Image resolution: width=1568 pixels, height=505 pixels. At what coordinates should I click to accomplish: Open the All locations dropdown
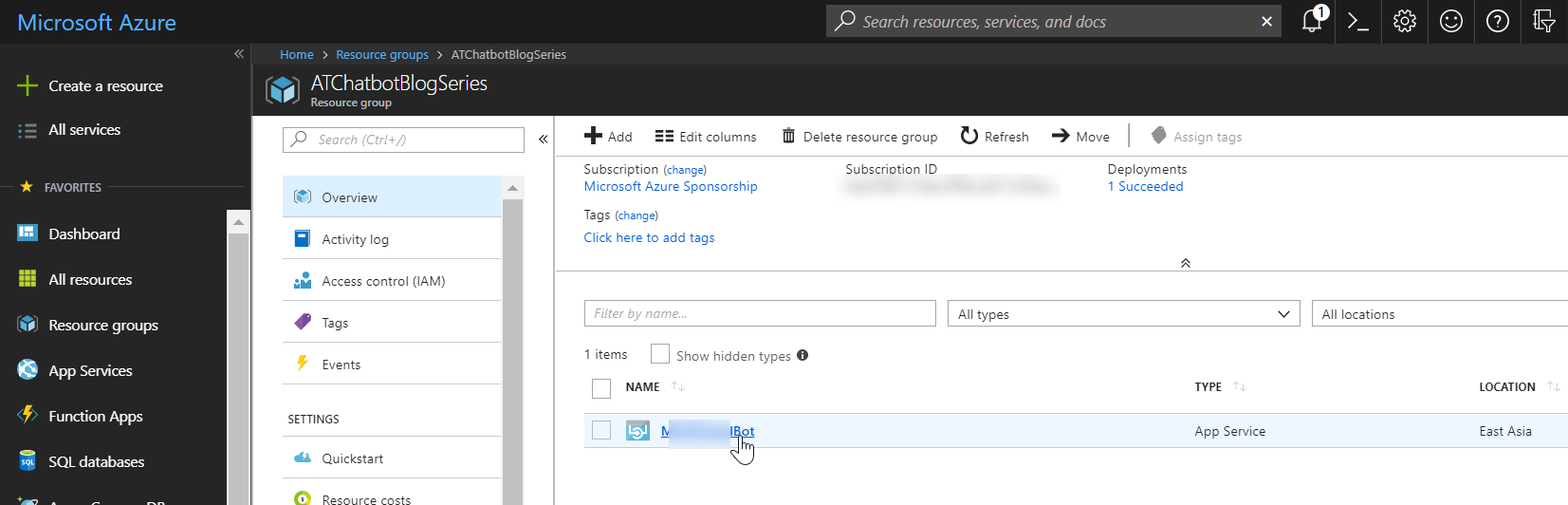pos(1440,313)
